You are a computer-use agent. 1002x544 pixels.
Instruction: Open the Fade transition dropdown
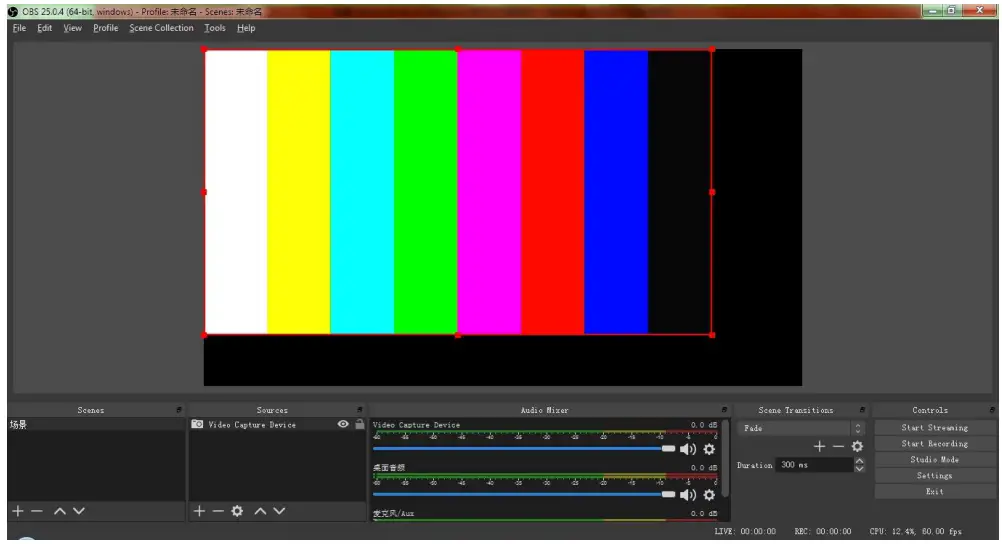pyautogui.click(x=801, y=428)
